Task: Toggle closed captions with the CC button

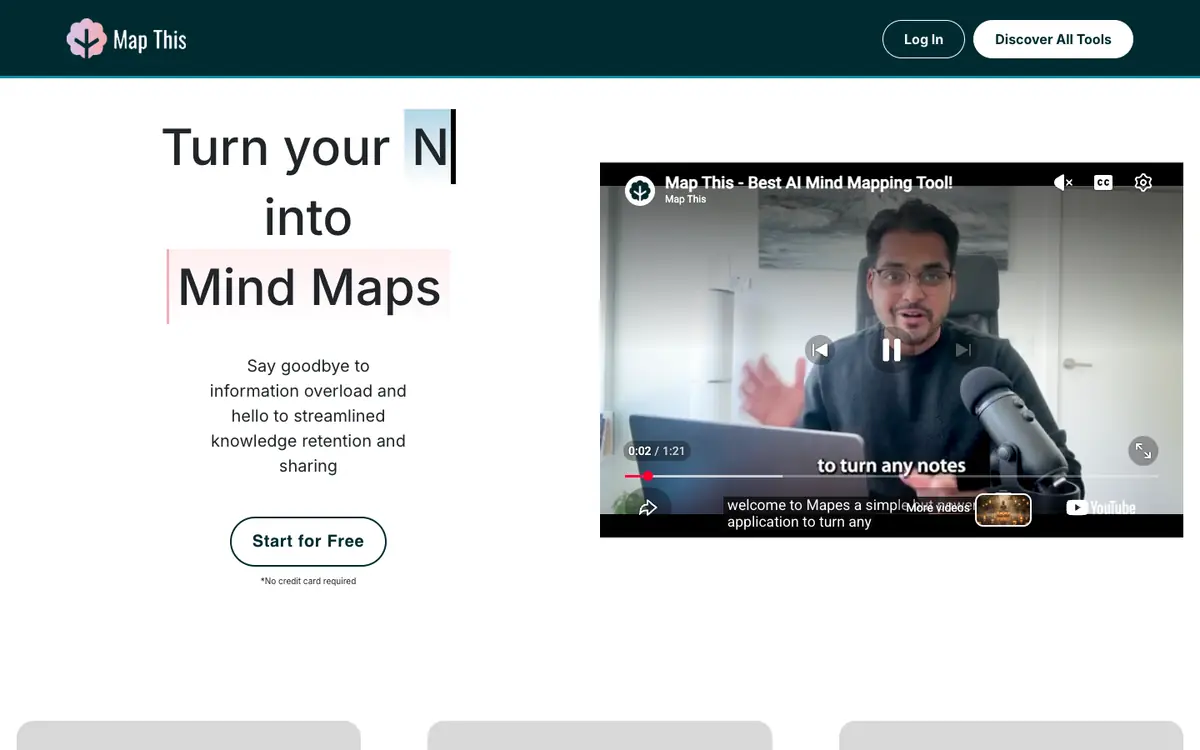Action: point(1103,182)
